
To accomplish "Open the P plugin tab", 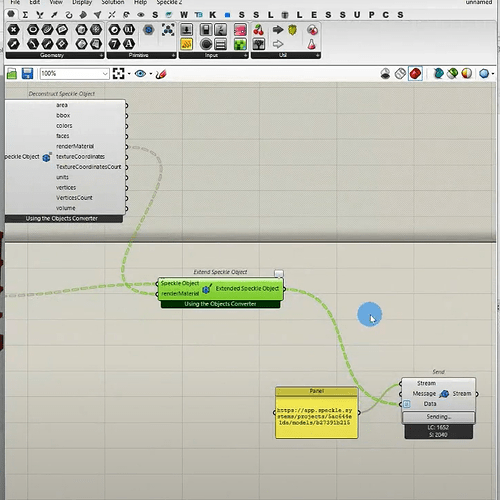I will (x=371, y=15).
